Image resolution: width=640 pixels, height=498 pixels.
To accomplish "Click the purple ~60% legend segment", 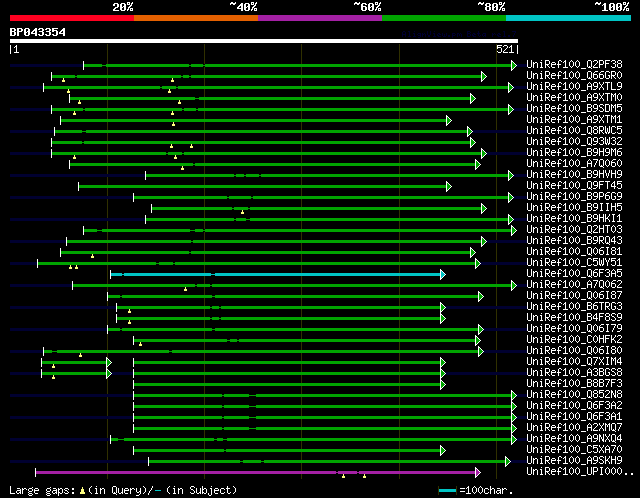I will click(x=320, y=18).
